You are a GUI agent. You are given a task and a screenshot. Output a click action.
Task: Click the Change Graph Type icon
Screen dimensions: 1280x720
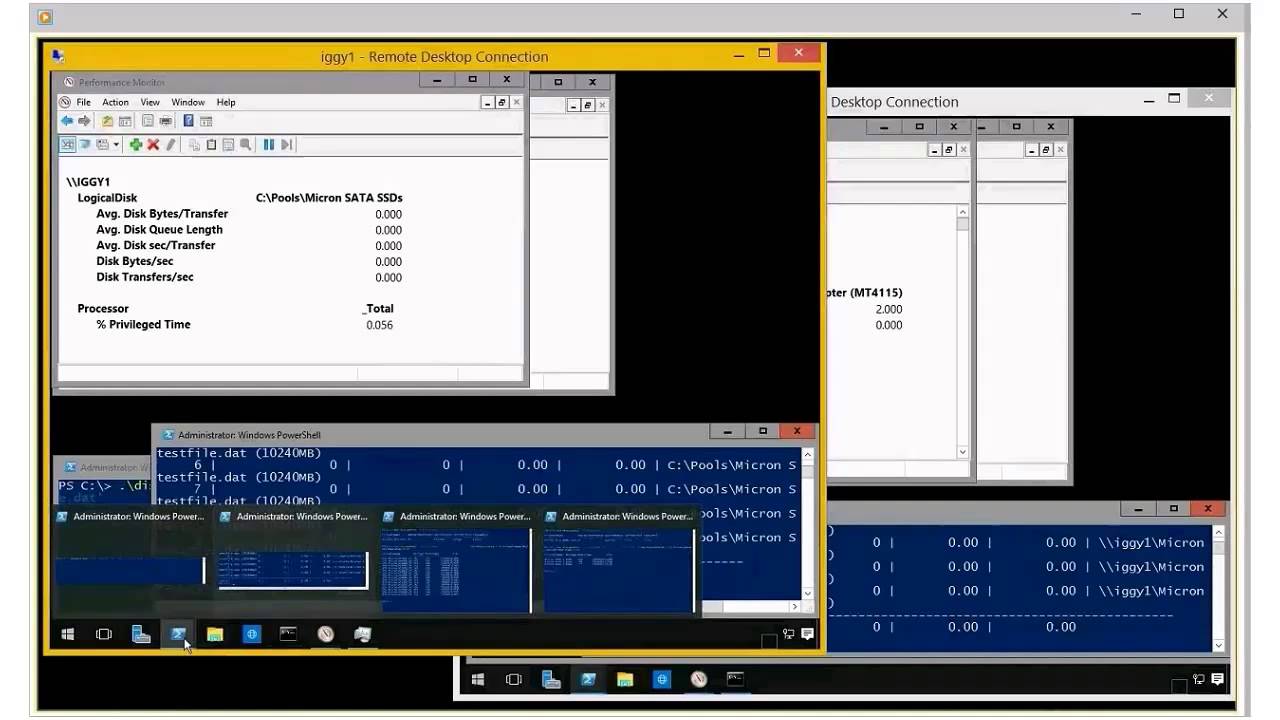[x=102, y=145]
